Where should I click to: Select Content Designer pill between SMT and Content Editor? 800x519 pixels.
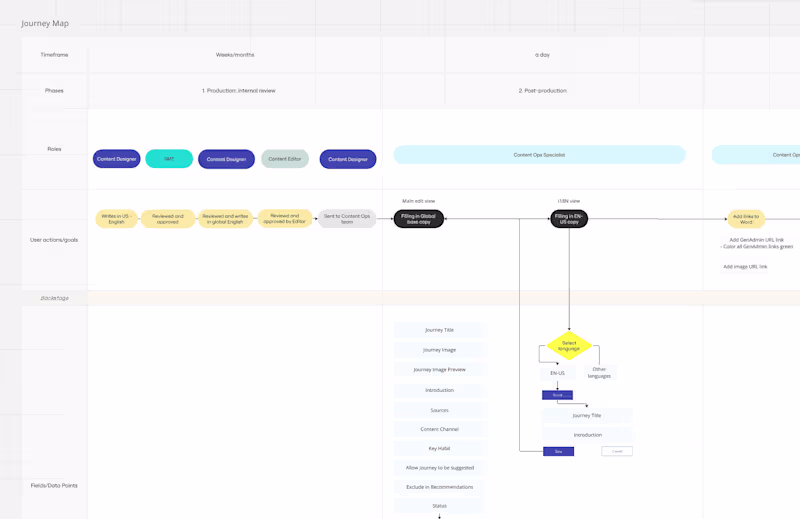click(x=226, y=159)
